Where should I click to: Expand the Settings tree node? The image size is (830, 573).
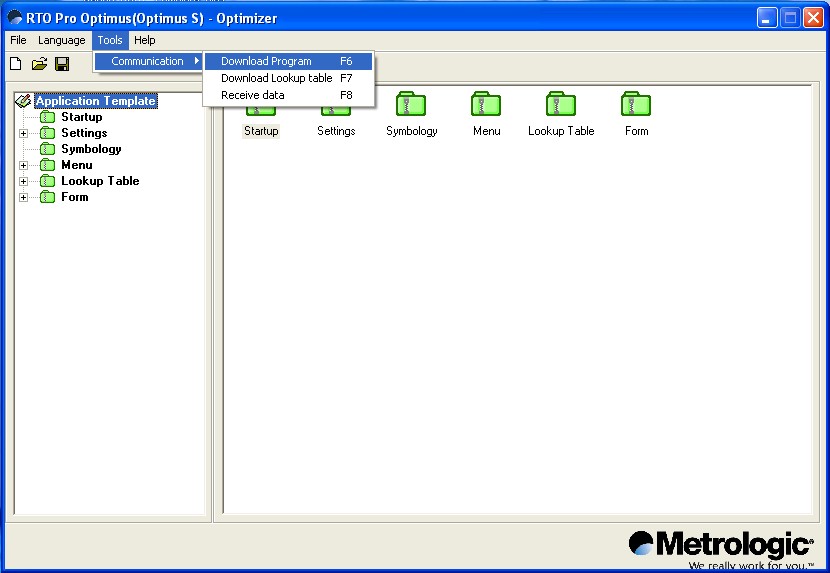(x=24, y=133)
